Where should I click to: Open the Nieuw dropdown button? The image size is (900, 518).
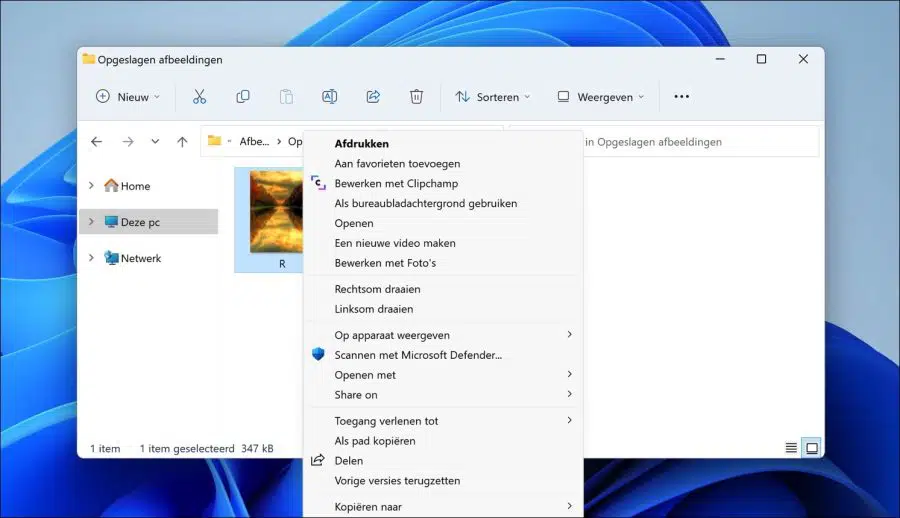coord(127,96)
